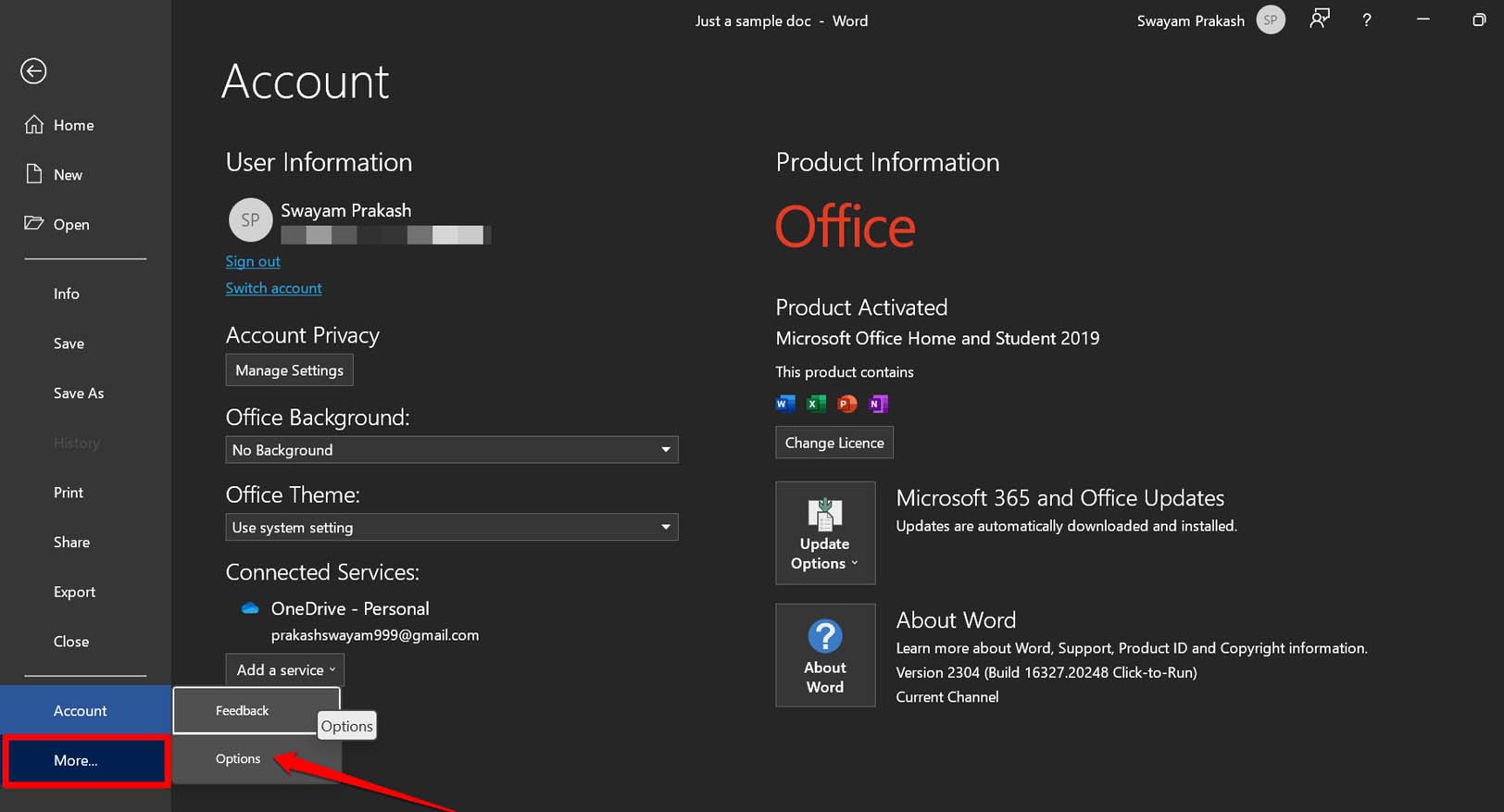This screenshot has height=812, width=1504.
Task: Click the Help question mark icon
Action: pyautogui.click(x=1367, y=20)
